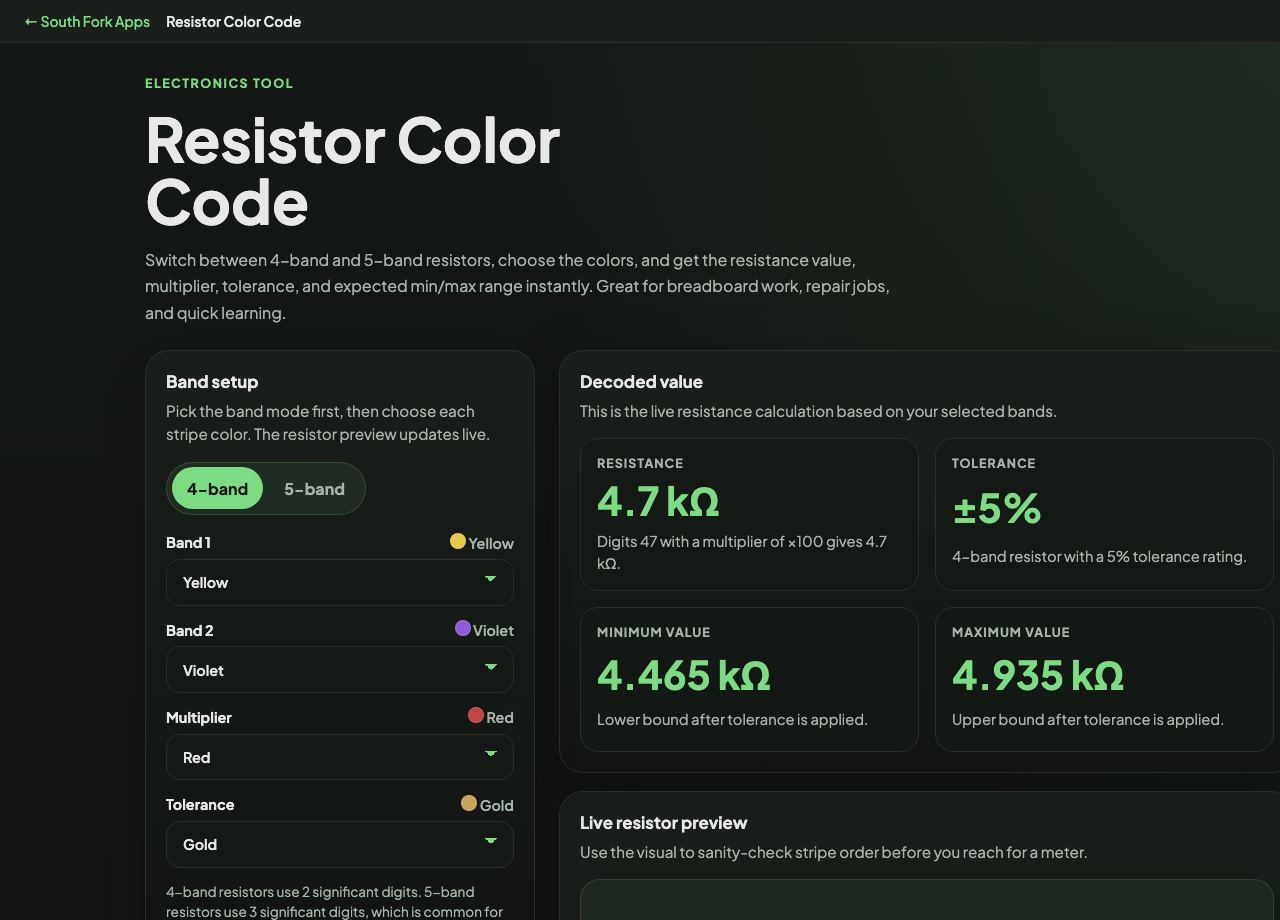
Task: Switch to 5-band mode
Action: coord(314,489)
